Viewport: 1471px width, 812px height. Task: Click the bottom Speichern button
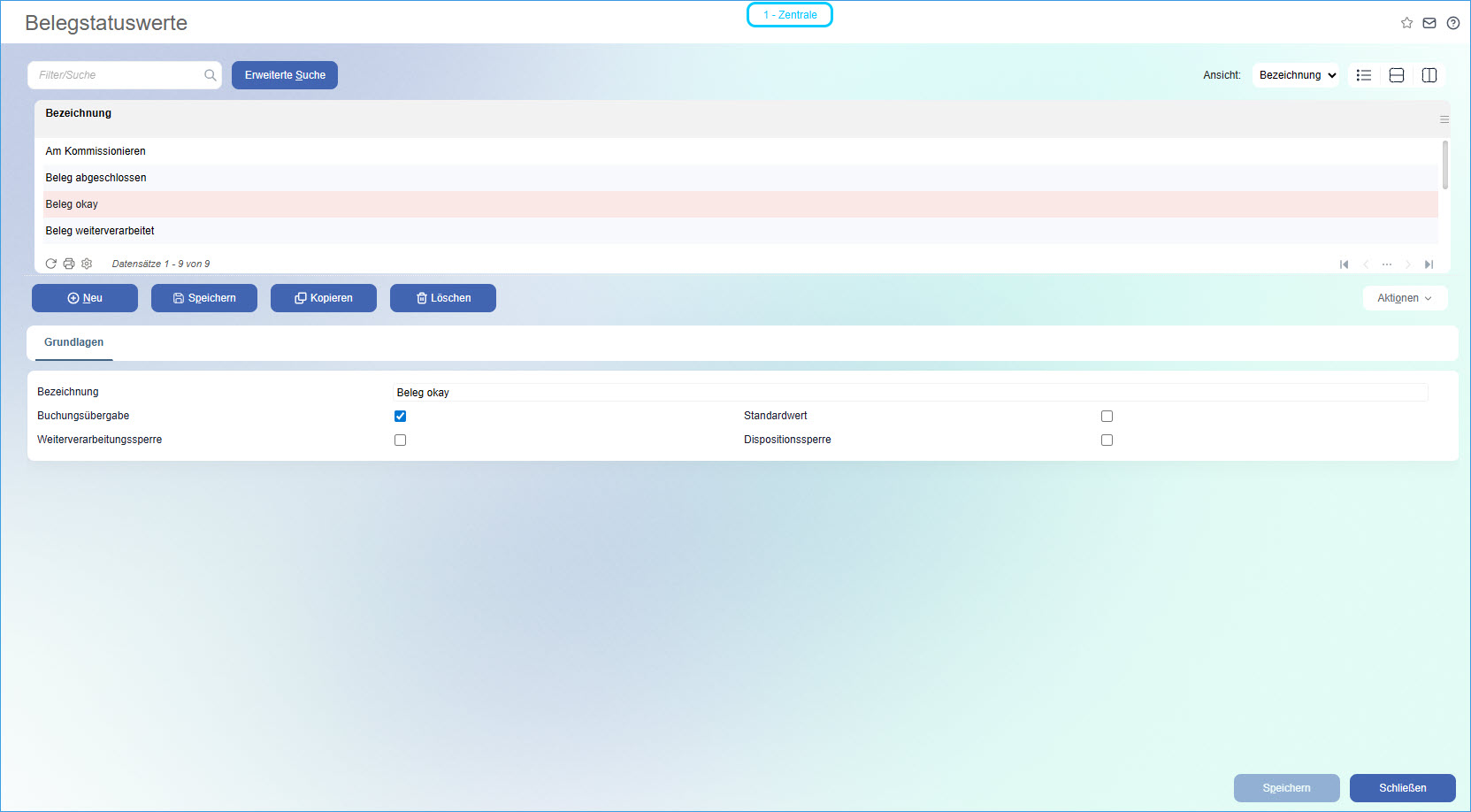1287,788
